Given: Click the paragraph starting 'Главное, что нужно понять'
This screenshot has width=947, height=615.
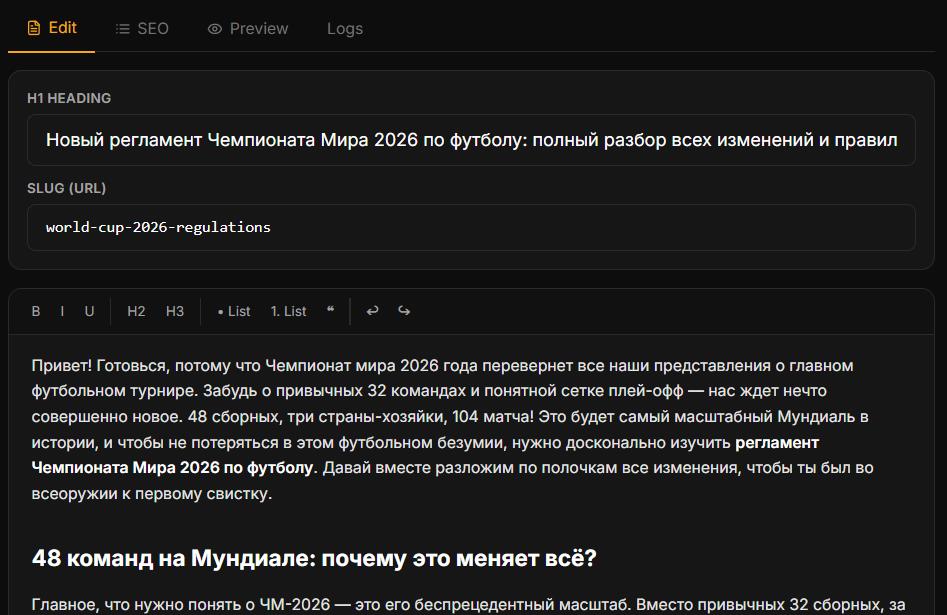Looking at the screenshot, I should tap(468, 605).
